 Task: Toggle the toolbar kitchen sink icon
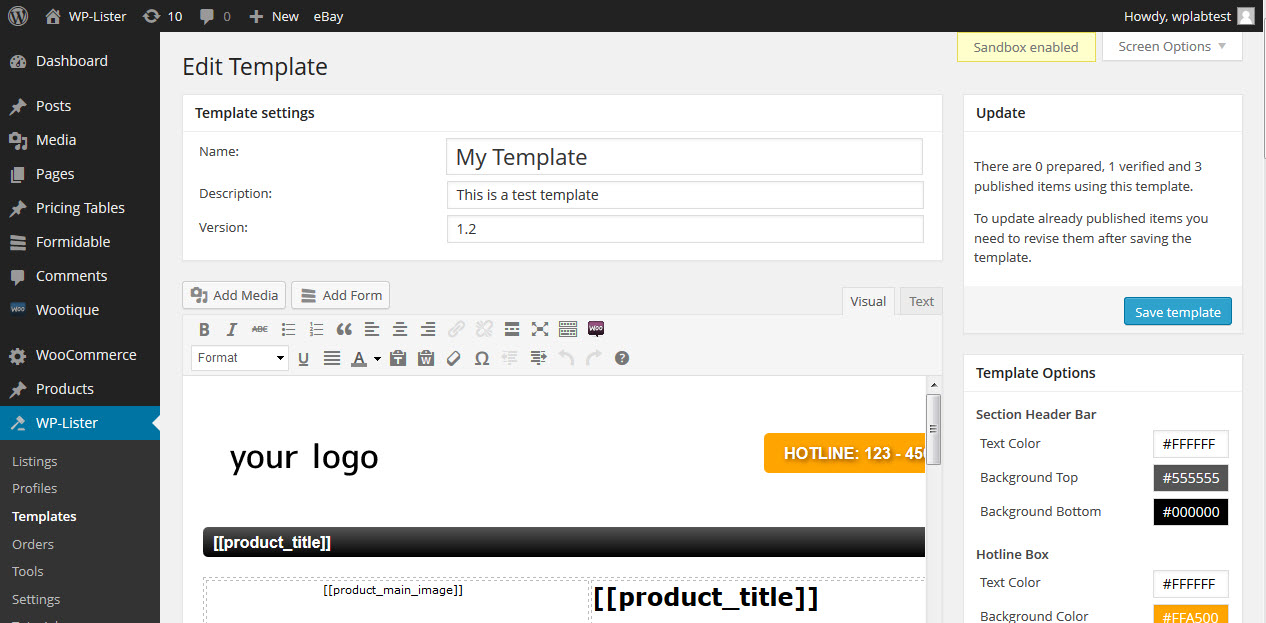click(x=568, y=329)
